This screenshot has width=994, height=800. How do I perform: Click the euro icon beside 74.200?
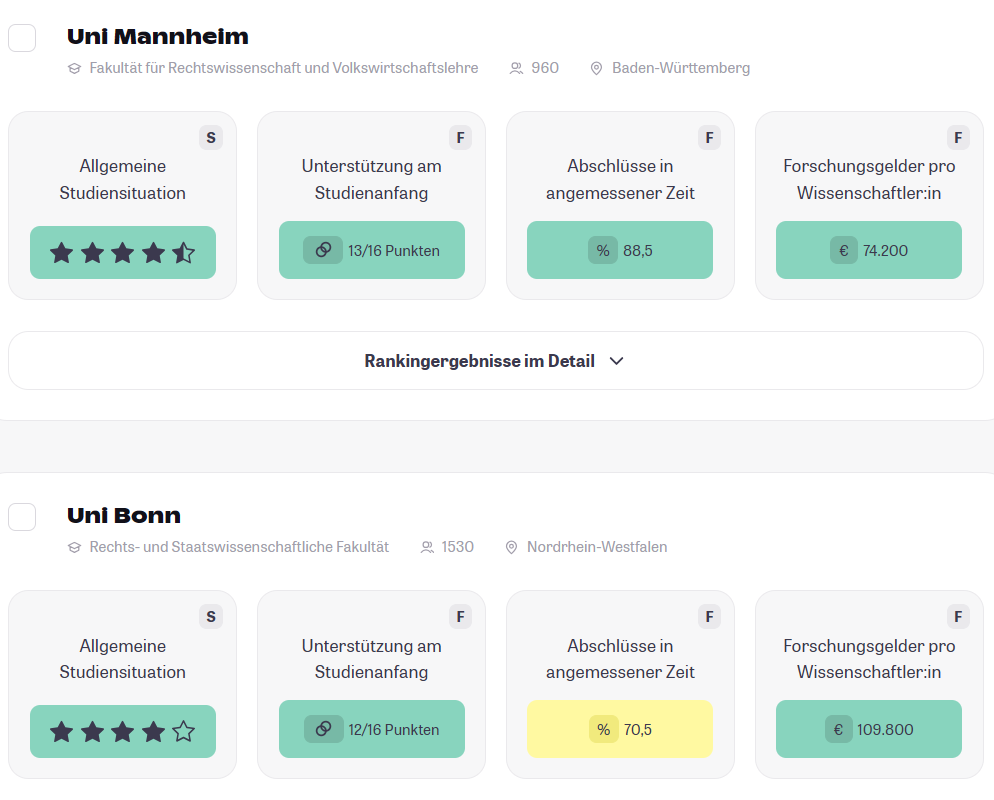[x=843, y=250]
